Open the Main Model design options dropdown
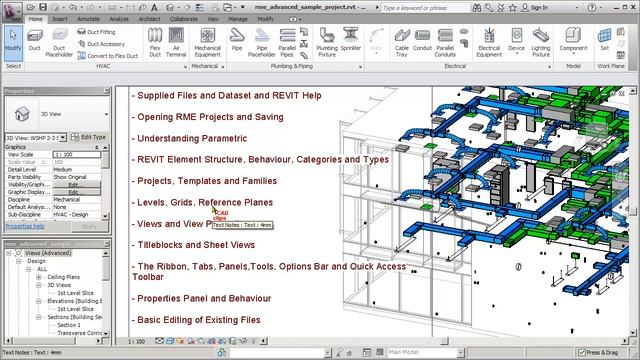 click(x=460, y=352)
